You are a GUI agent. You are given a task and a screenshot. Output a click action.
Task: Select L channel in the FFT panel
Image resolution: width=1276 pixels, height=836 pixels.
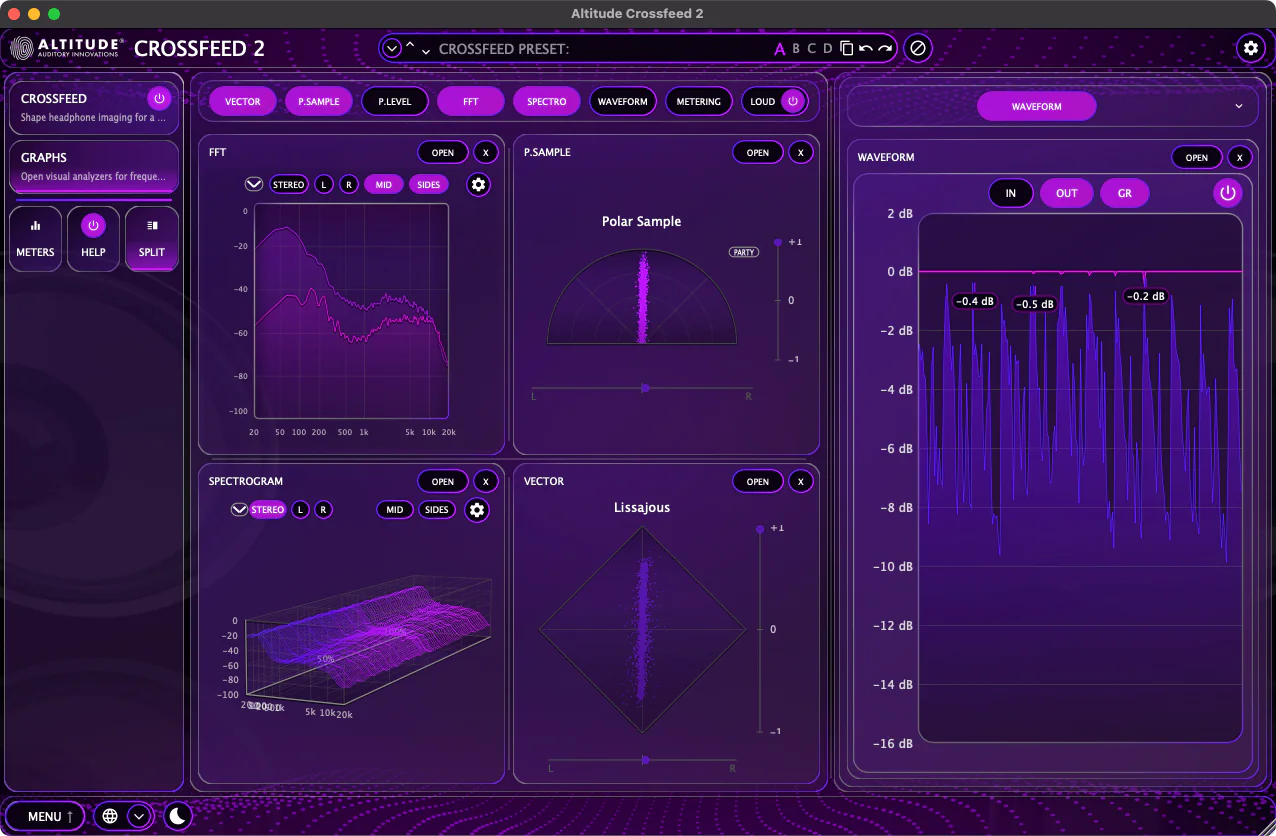[x=324, y=185]
